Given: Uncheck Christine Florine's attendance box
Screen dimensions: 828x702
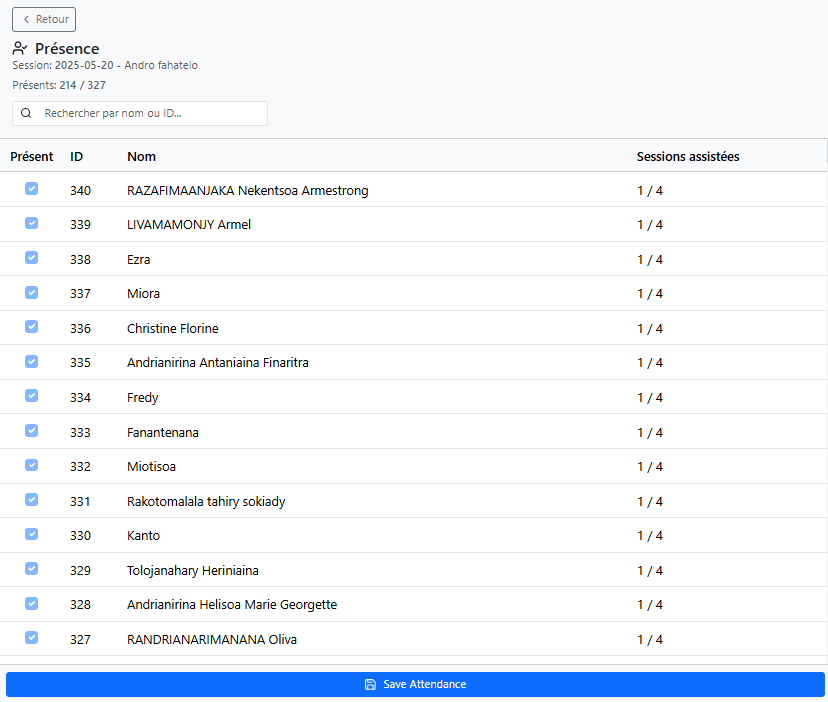Looking at the screenshot, I should 31,327.
